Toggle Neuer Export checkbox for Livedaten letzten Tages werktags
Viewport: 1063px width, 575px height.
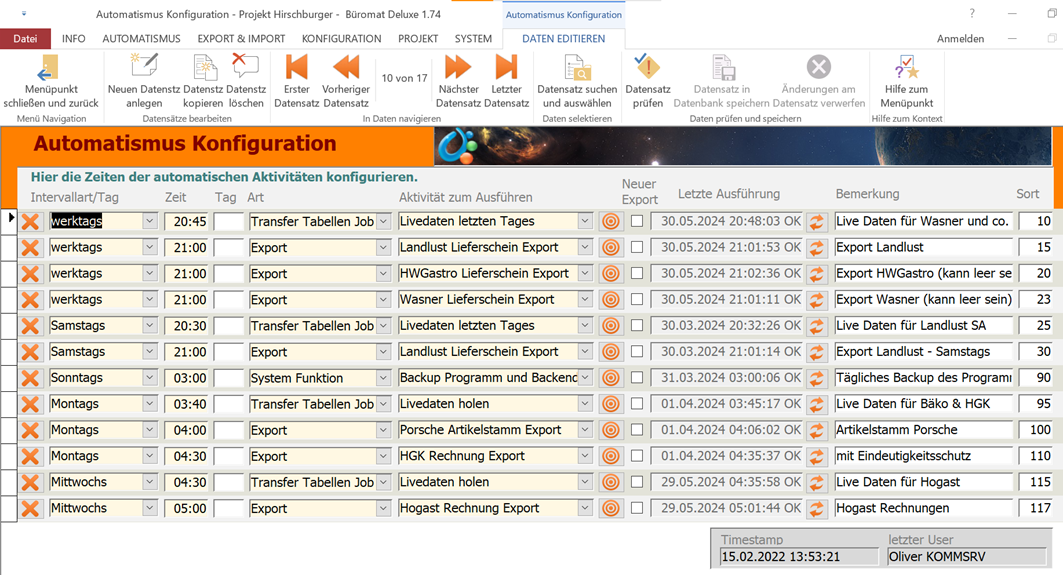(637, 221)
